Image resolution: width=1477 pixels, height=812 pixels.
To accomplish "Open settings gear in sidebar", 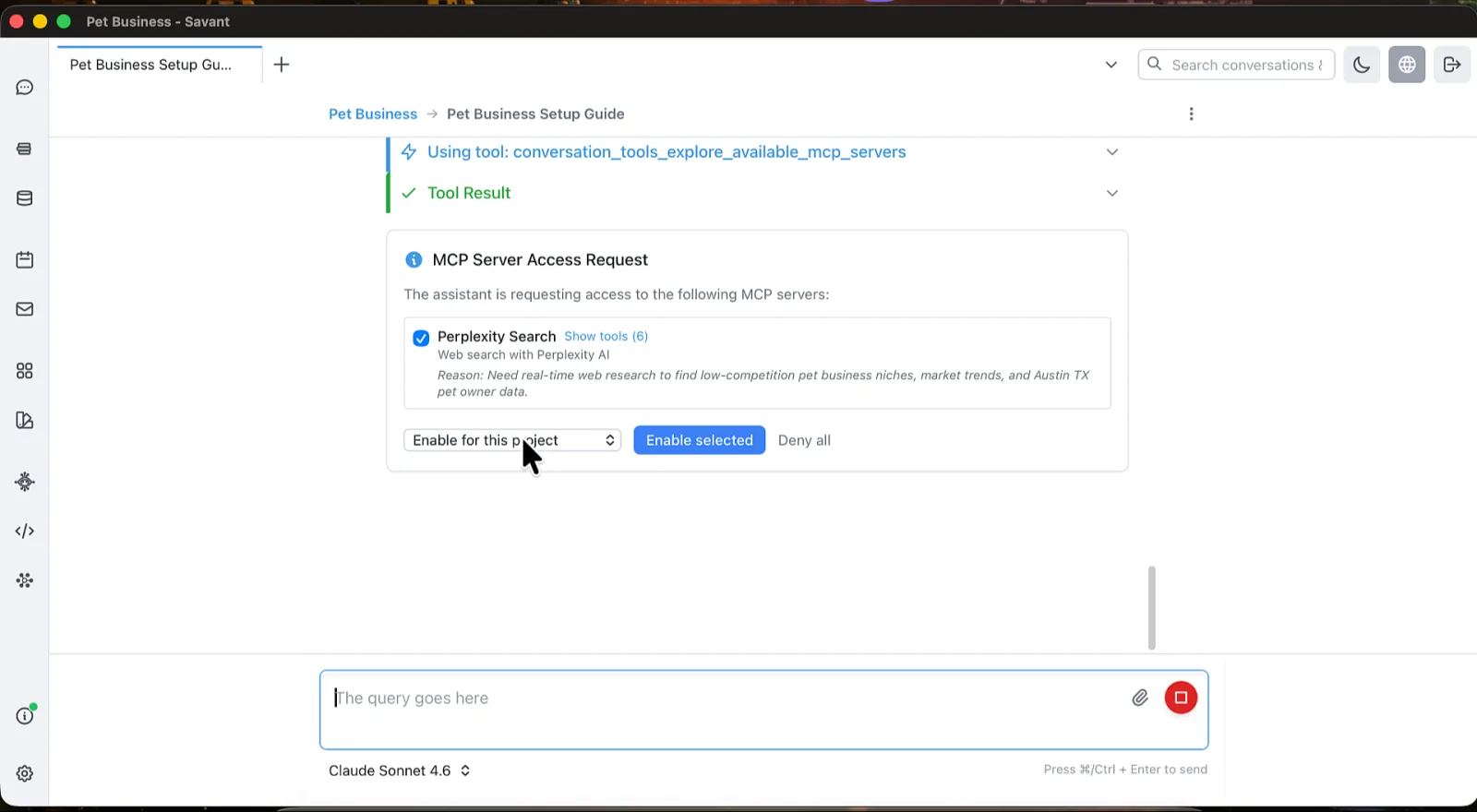I will click(25, 773).
